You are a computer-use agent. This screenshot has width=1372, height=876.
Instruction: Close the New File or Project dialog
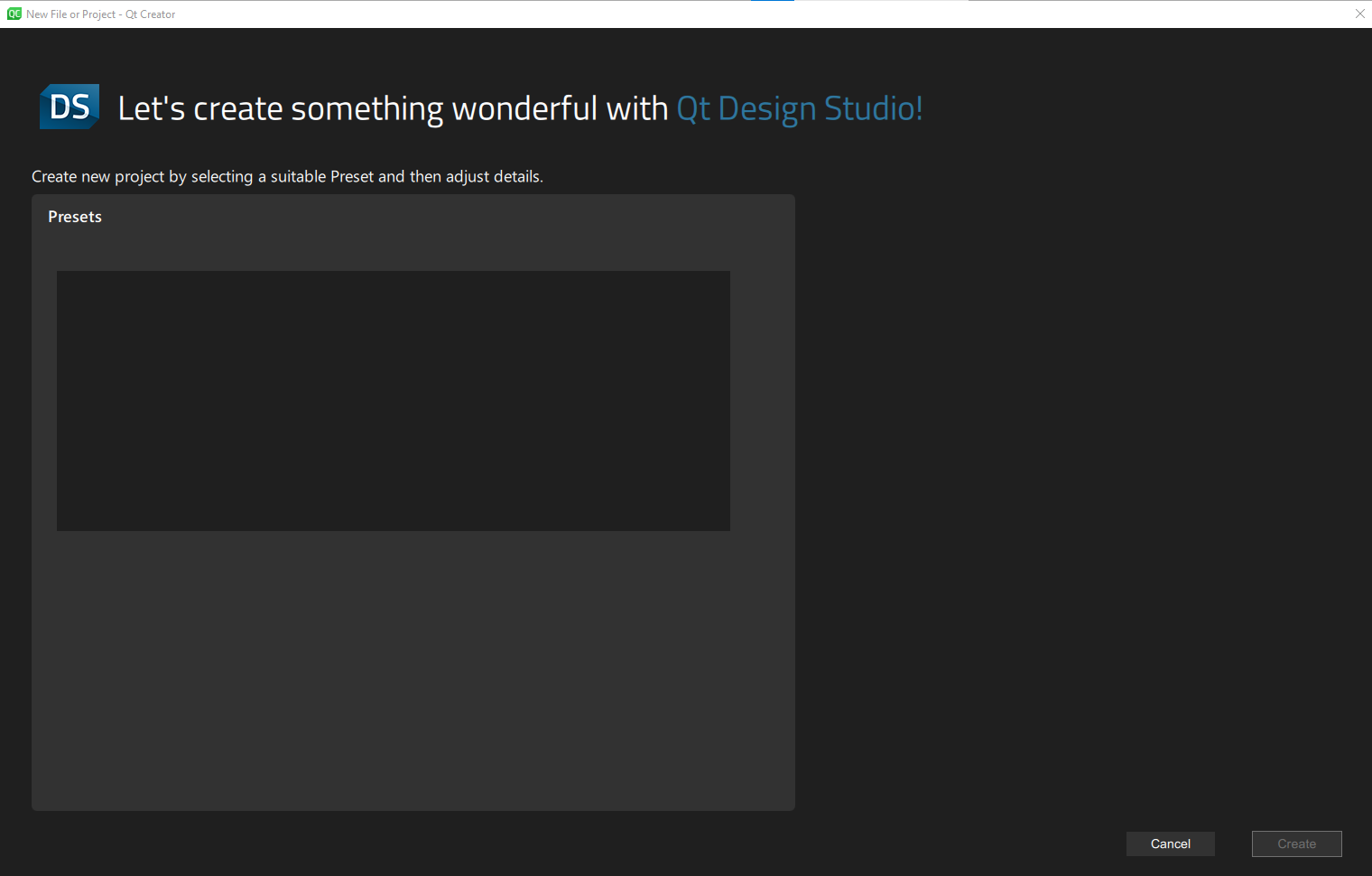1359,14
